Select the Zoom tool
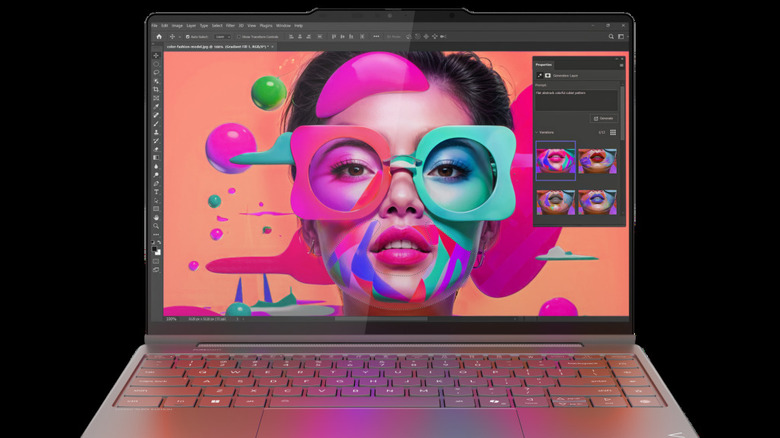 [156, 226]
